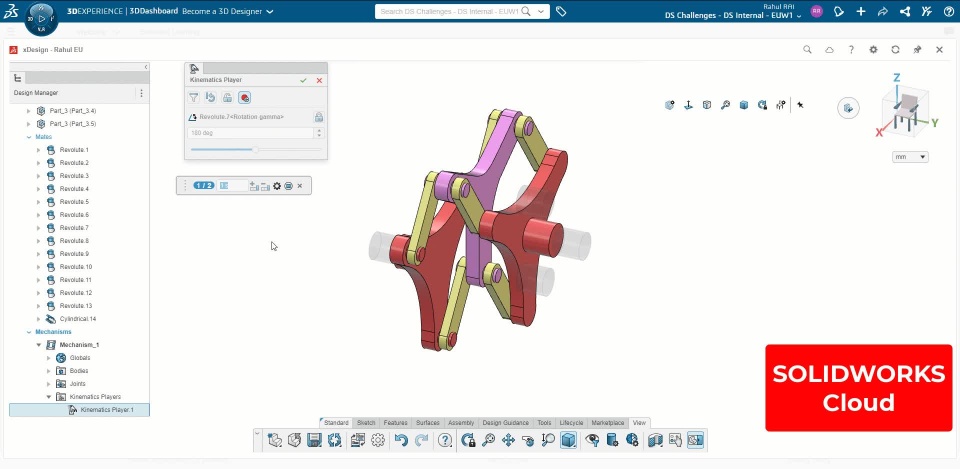Viewport: 960px width, 469px height.
Task: Click the Redo arrow in the bottom toolbar
Action: tap(421, 440)
